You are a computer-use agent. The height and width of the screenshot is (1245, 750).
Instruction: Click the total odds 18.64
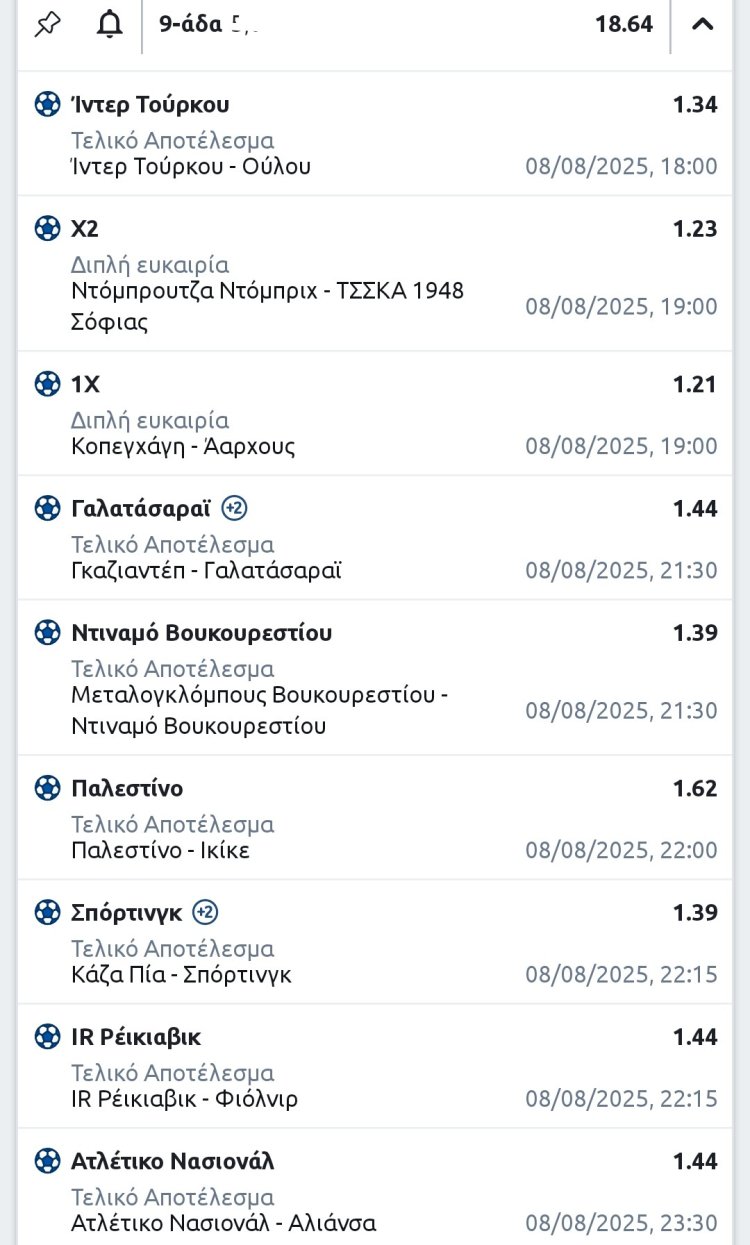pos(624,24)
